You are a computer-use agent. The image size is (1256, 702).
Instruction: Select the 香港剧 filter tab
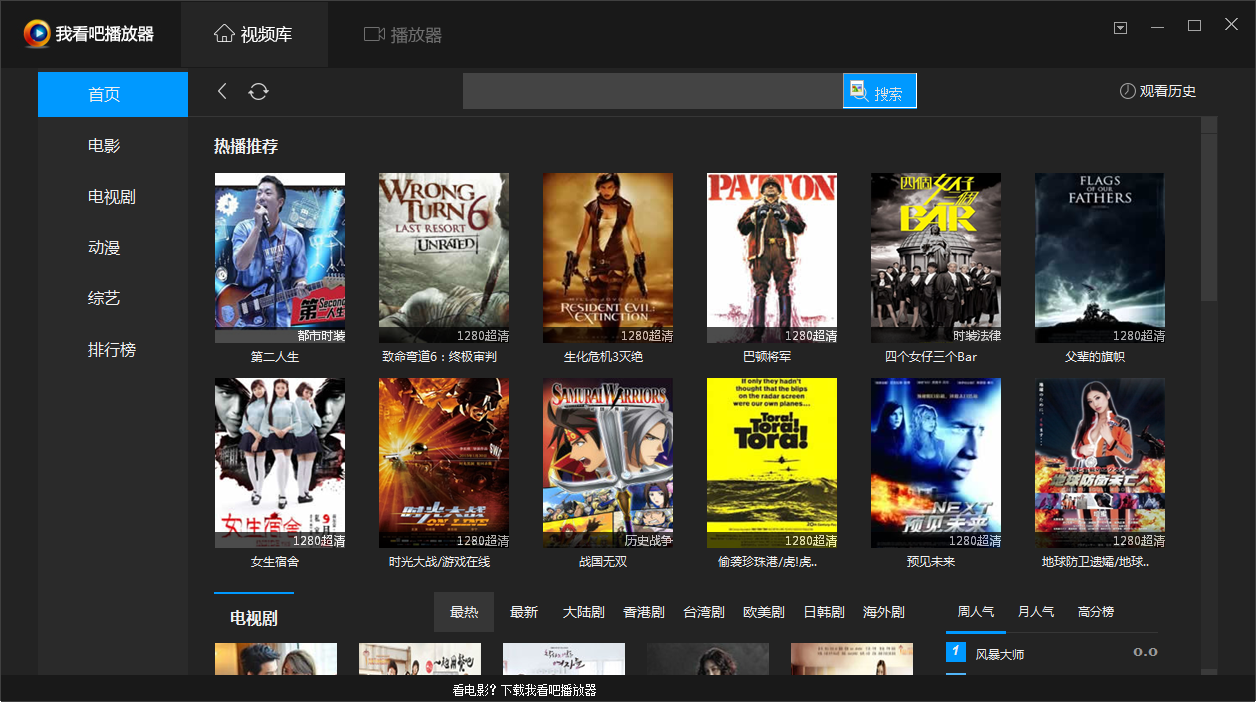click(644, 612)
